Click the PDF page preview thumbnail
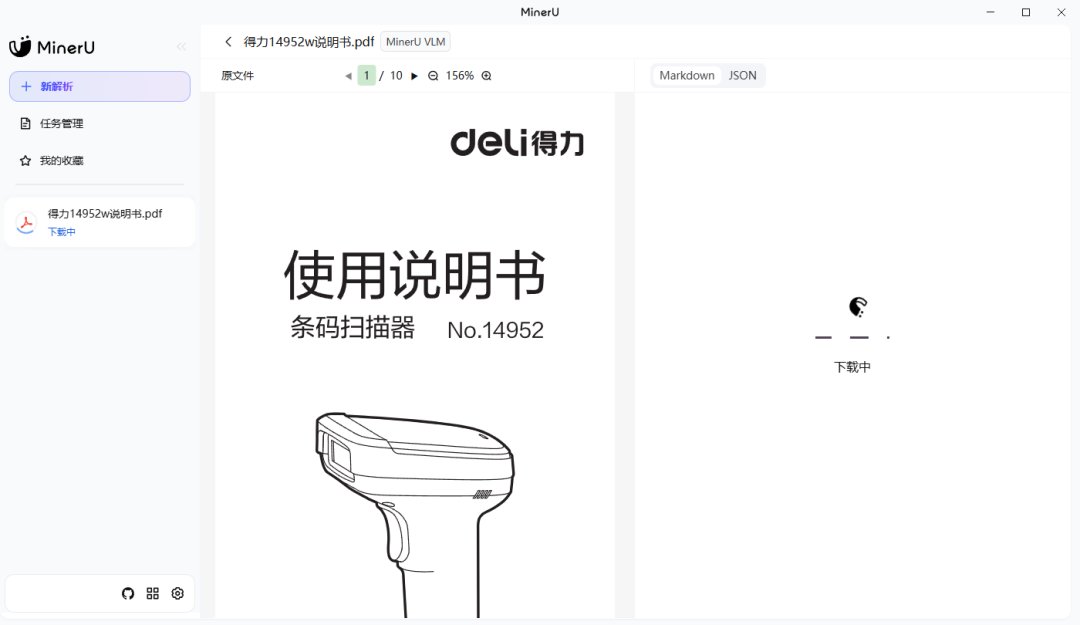The width and height of the screenshot is (1080, 625). click(x=415, y=356)
